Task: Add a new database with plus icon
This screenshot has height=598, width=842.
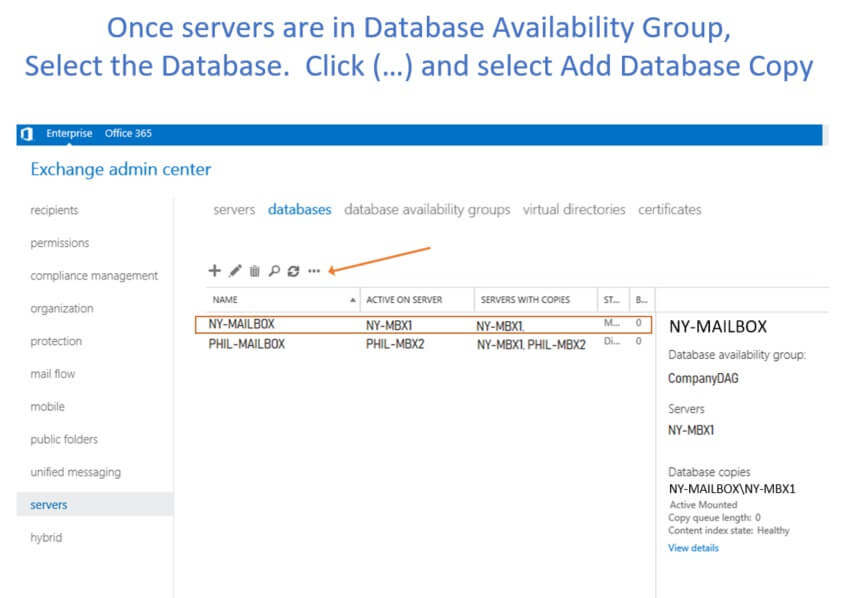Action: click(214, 271)
